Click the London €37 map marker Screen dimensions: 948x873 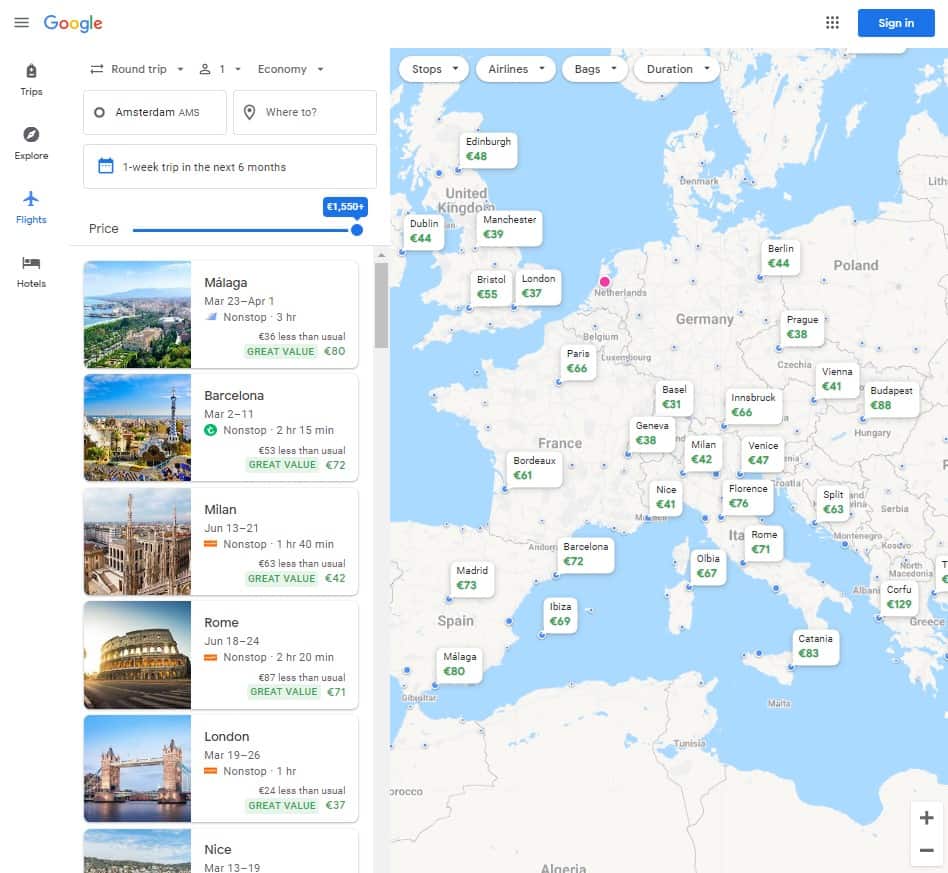click(x=538, y=286)
